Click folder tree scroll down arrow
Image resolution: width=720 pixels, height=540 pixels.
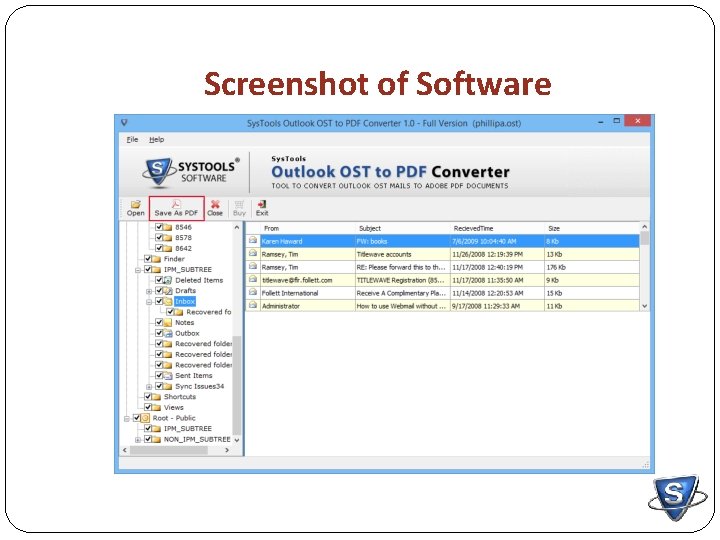click(x=237, y=440)
